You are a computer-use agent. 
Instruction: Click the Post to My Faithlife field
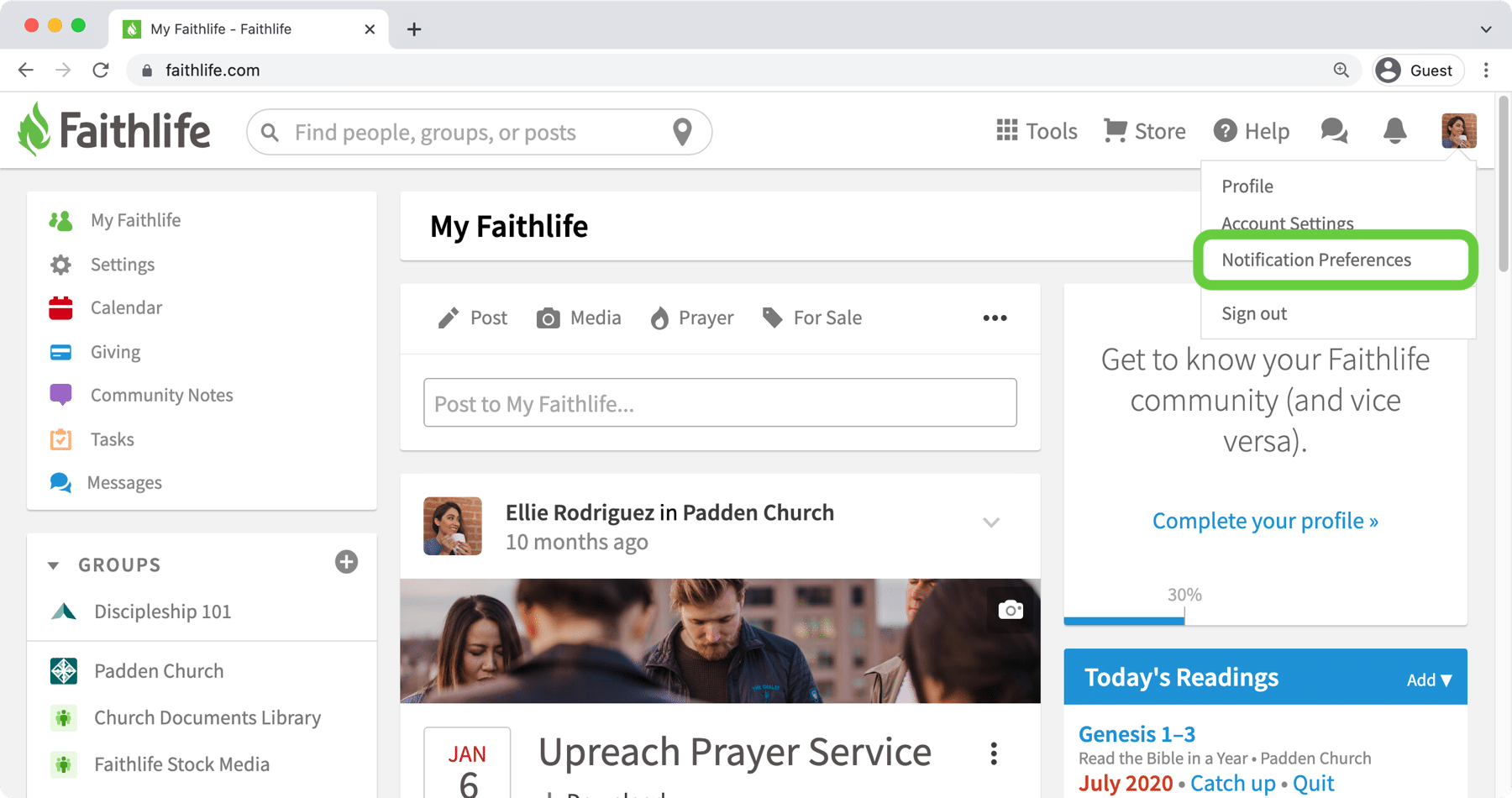pos(720,402)
